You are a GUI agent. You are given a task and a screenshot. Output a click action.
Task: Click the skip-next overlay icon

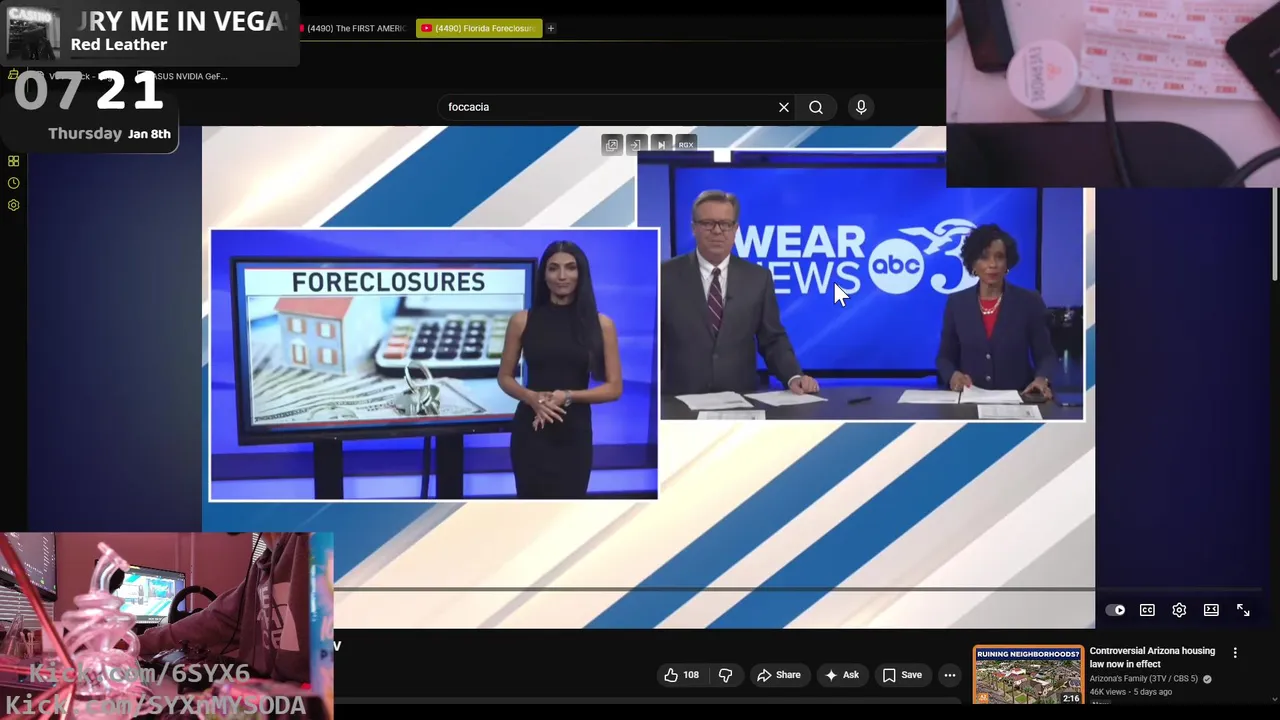click(661, 145)
